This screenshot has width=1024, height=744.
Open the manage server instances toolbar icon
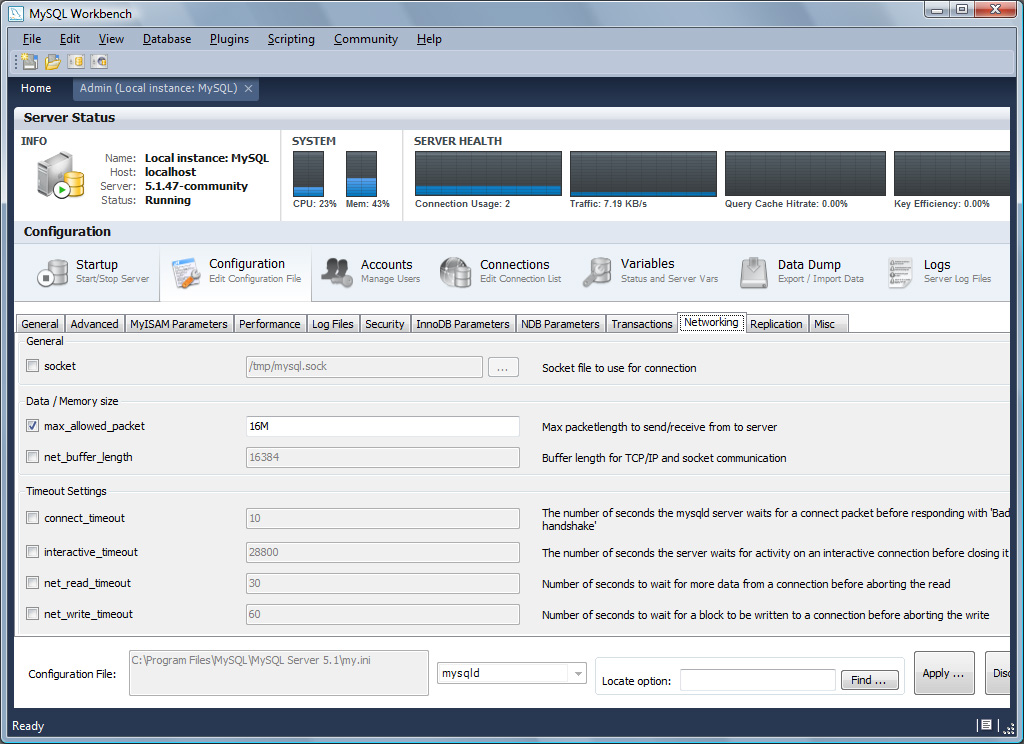coord(99,61)
